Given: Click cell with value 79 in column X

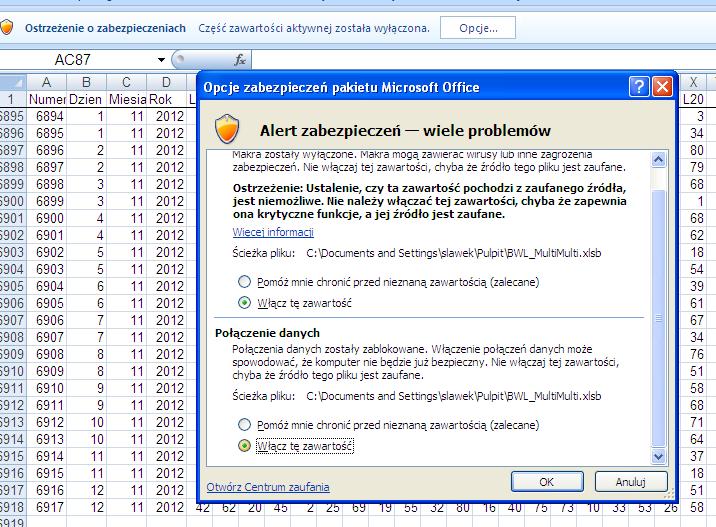Looking at the screenshot, I should pos(693,167).
